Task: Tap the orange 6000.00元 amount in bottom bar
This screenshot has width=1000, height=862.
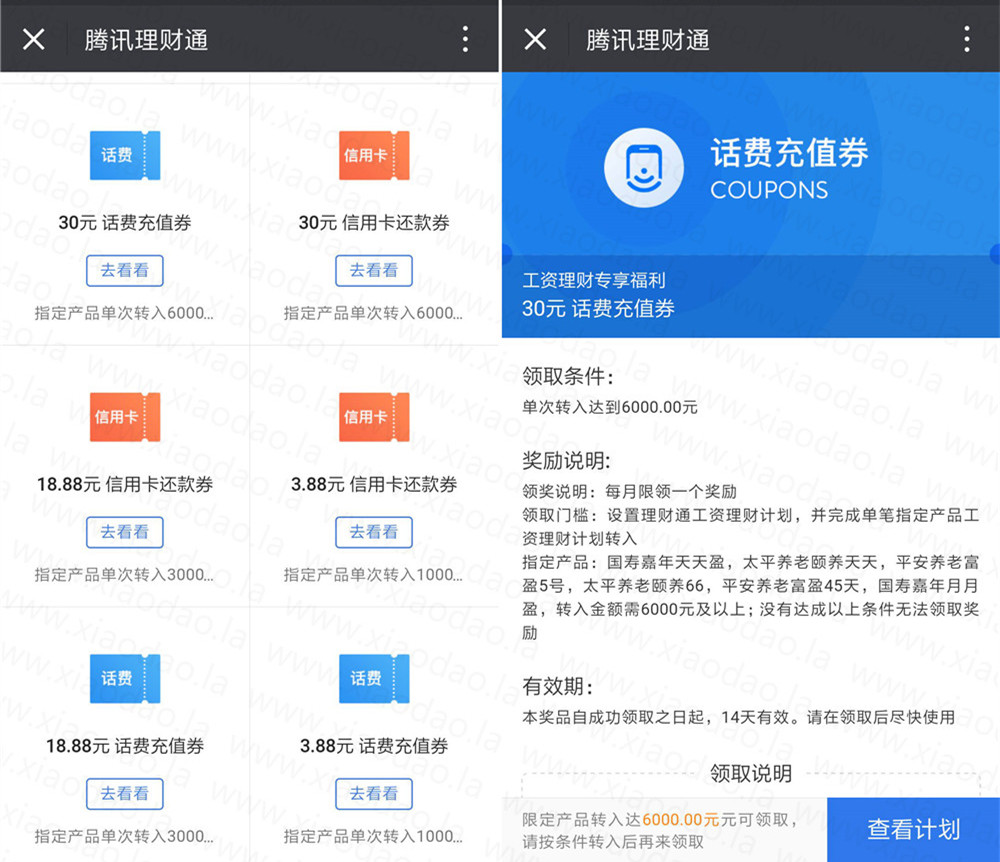Action: 680,820
